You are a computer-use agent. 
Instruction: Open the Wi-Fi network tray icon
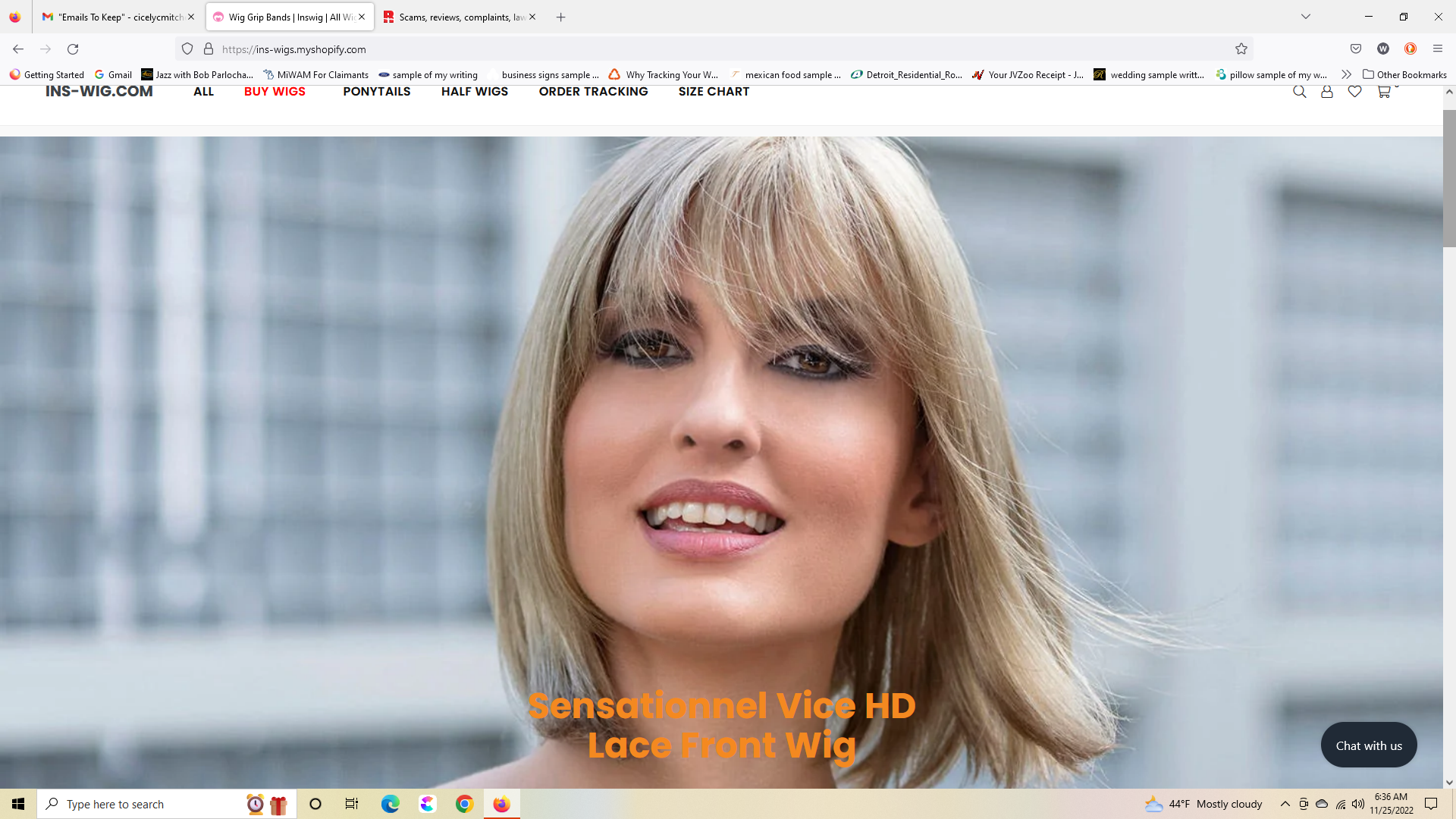[x=1340, y=804]
